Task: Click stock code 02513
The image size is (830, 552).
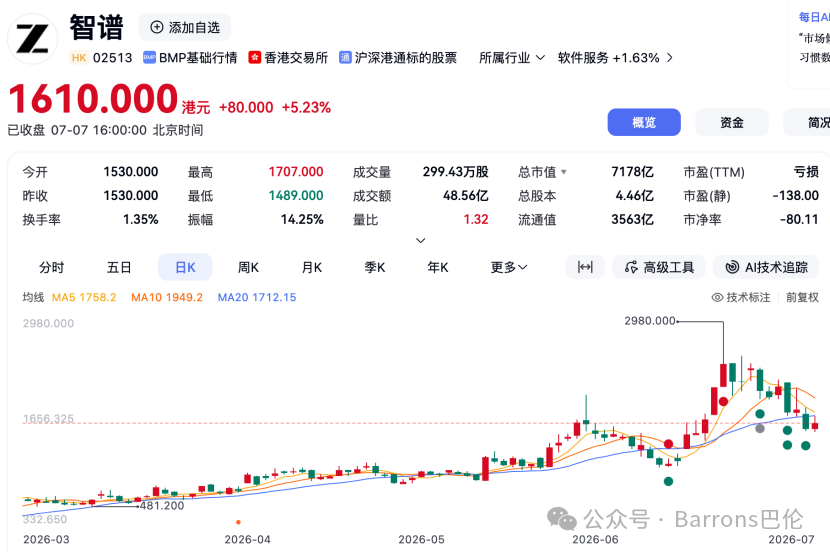Action: [112, 58]
